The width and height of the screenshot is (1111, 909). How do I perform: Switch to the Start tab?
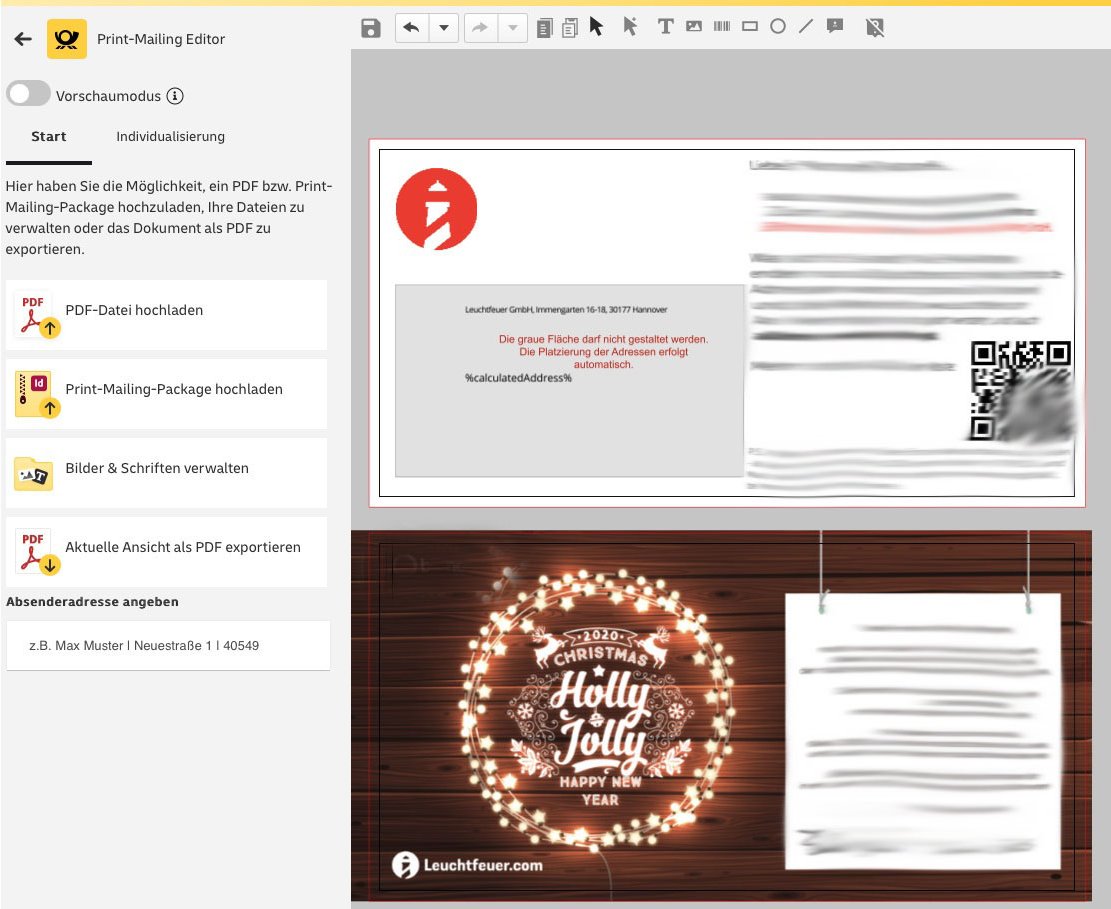[48, 137]
